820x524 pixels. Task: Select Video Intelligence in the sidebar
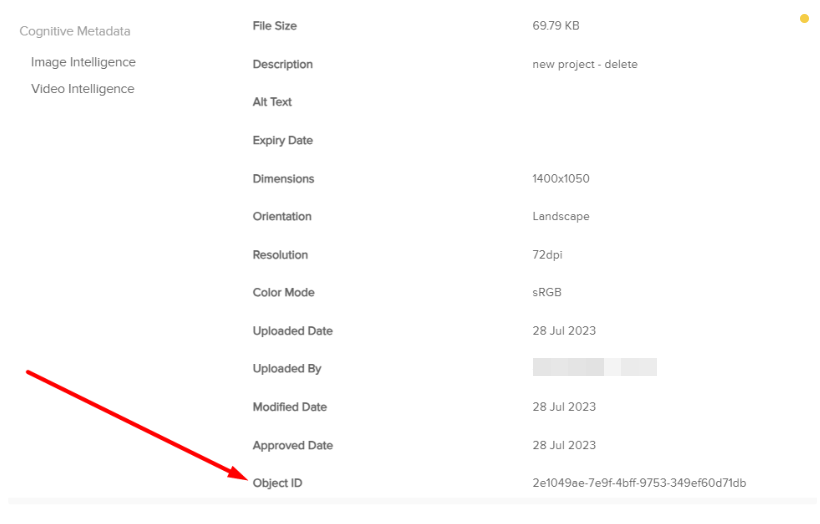tap(82, 89)
